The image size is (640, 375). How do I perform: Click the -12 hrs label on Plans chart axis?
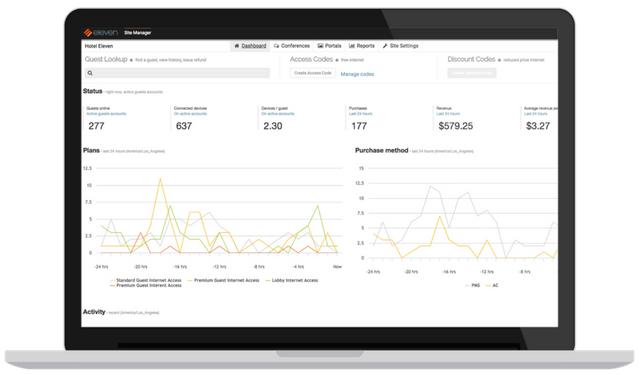tap(219, 267)
